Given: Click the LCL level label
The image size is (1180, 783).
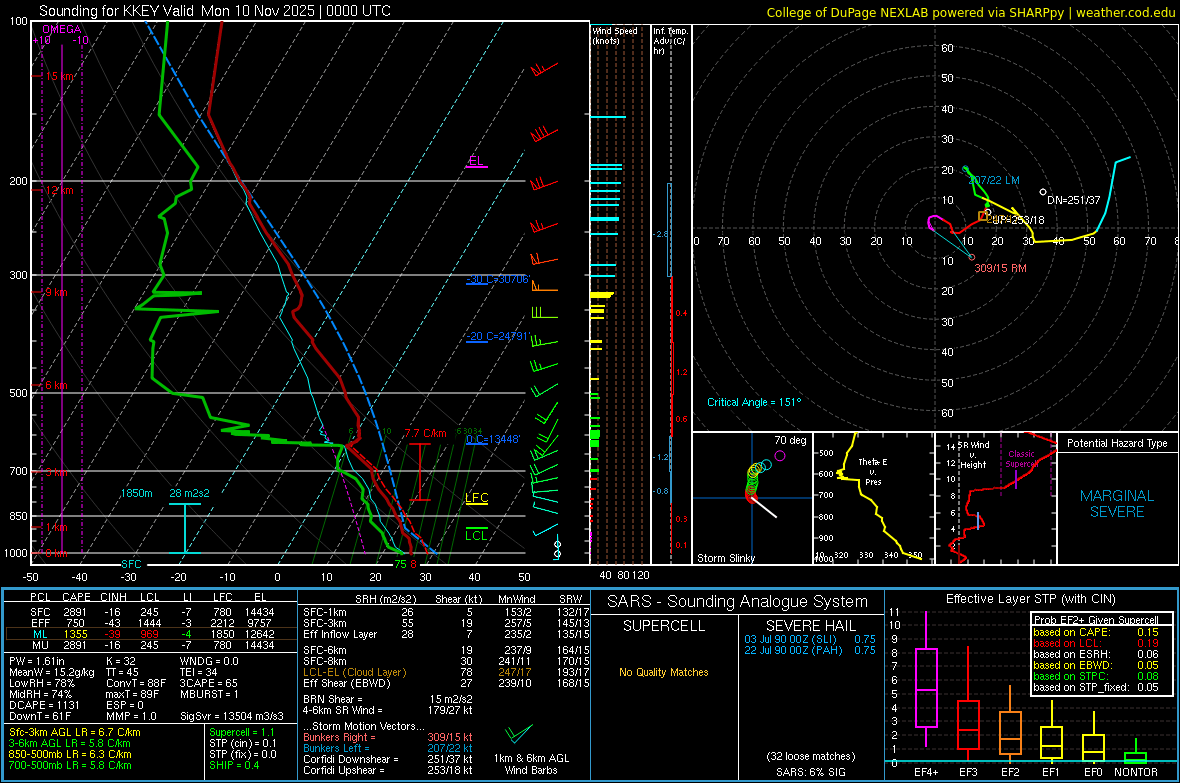Looking at the screenshot, I should [476, 535].
